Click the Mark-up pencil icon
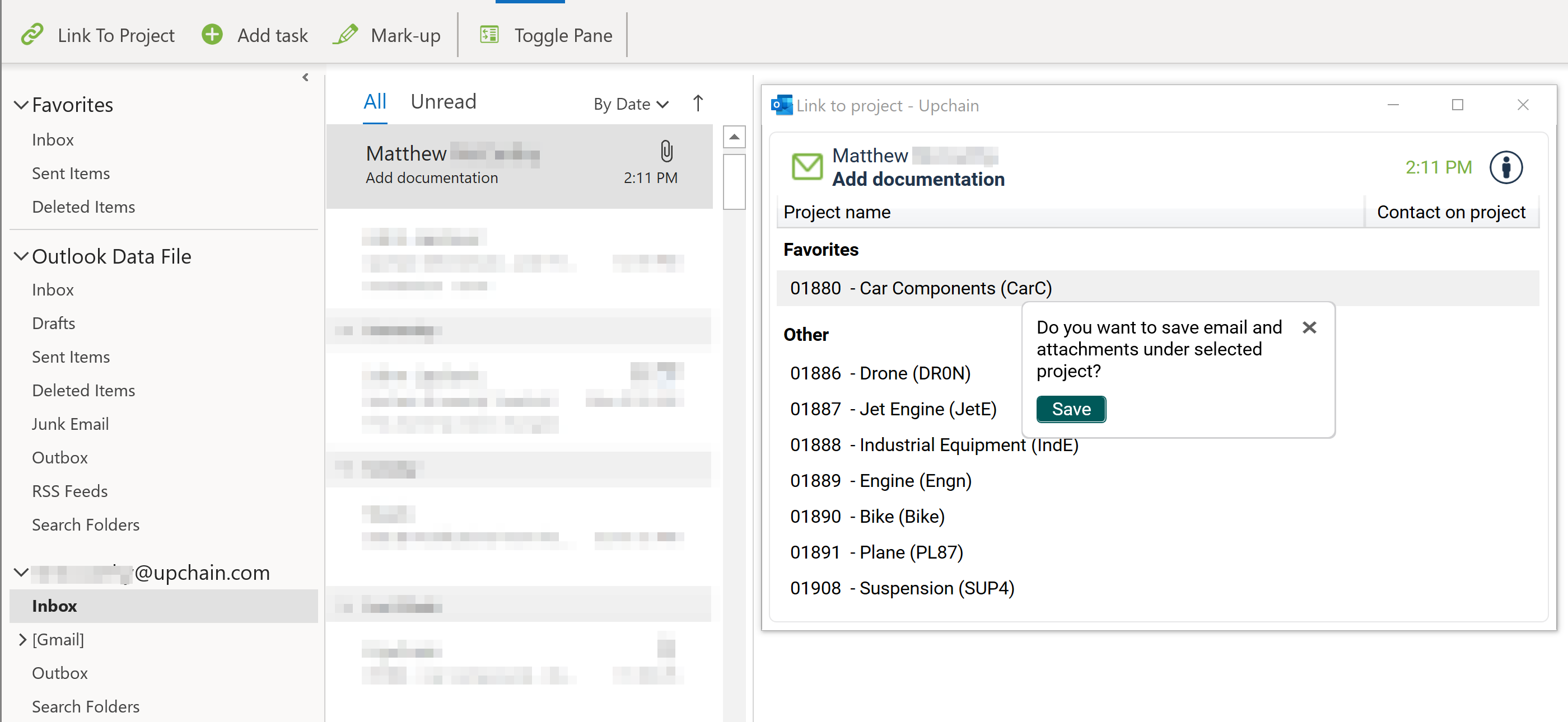The height and width of the screenshot is (722, 1568). pyautogui.click(x=345, y=35)
